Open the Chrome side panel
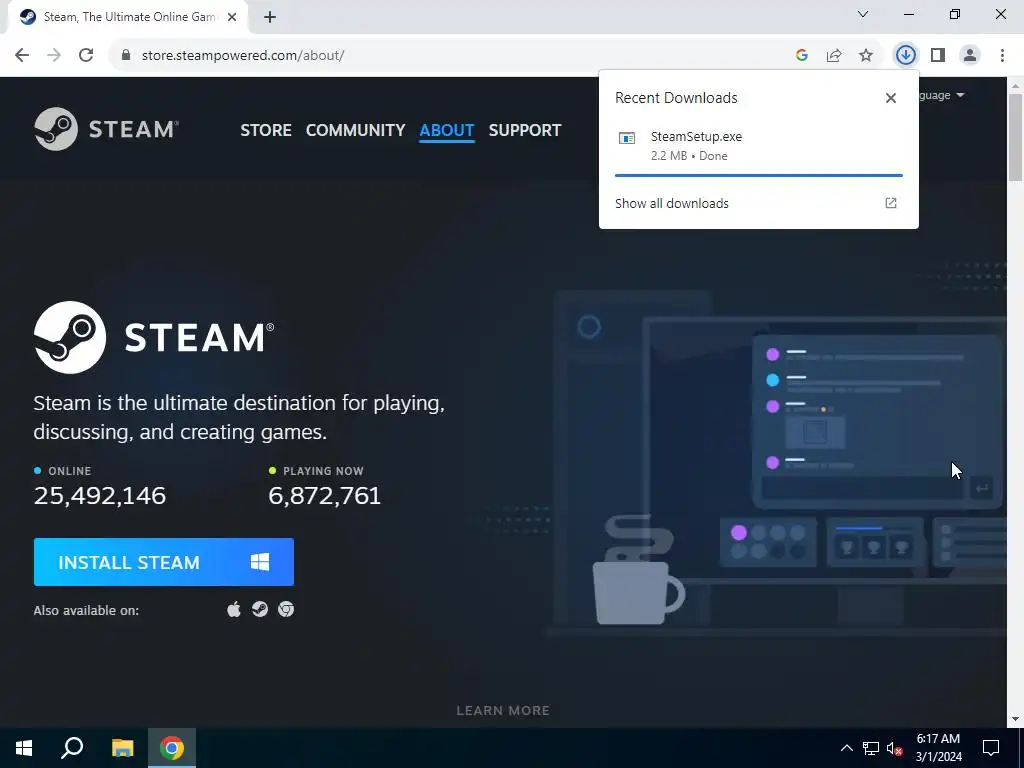The image size is (1024, 768). [x=938, y=55]
